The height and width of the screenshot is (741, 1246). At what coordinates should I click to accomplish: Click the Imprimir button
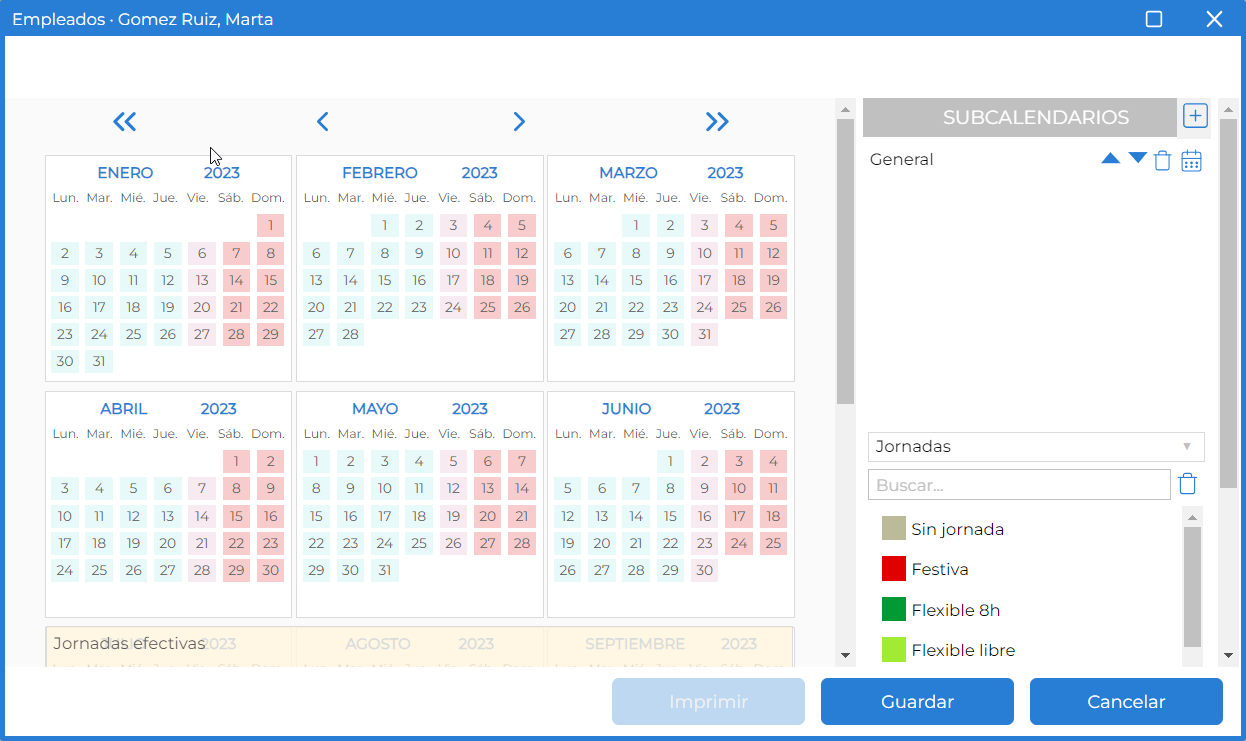(x=708, y=702)
